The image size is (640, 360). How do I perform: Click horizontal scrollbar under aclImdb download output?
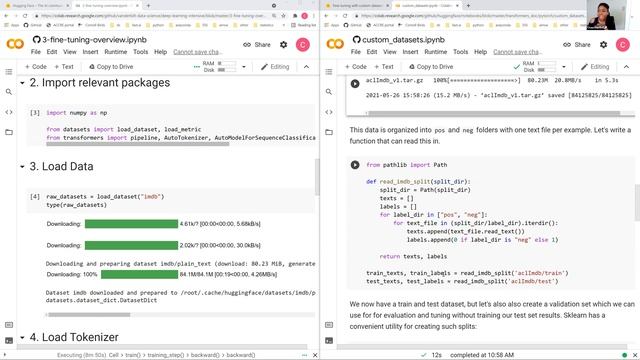click(x=494, y=113)
